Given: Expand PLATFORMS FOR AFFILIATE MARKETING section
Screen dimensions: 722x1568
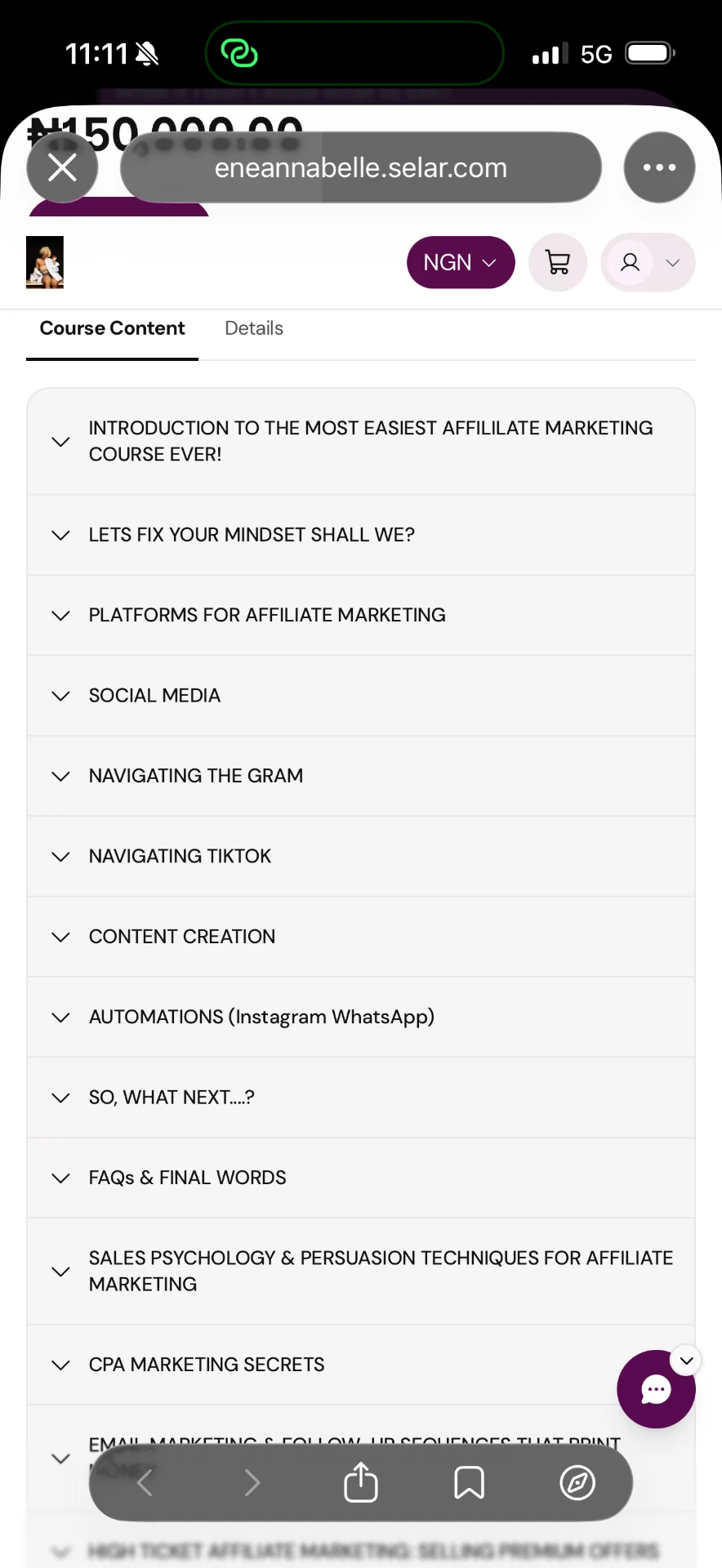Looking at the screenshot, I should 361,615.
